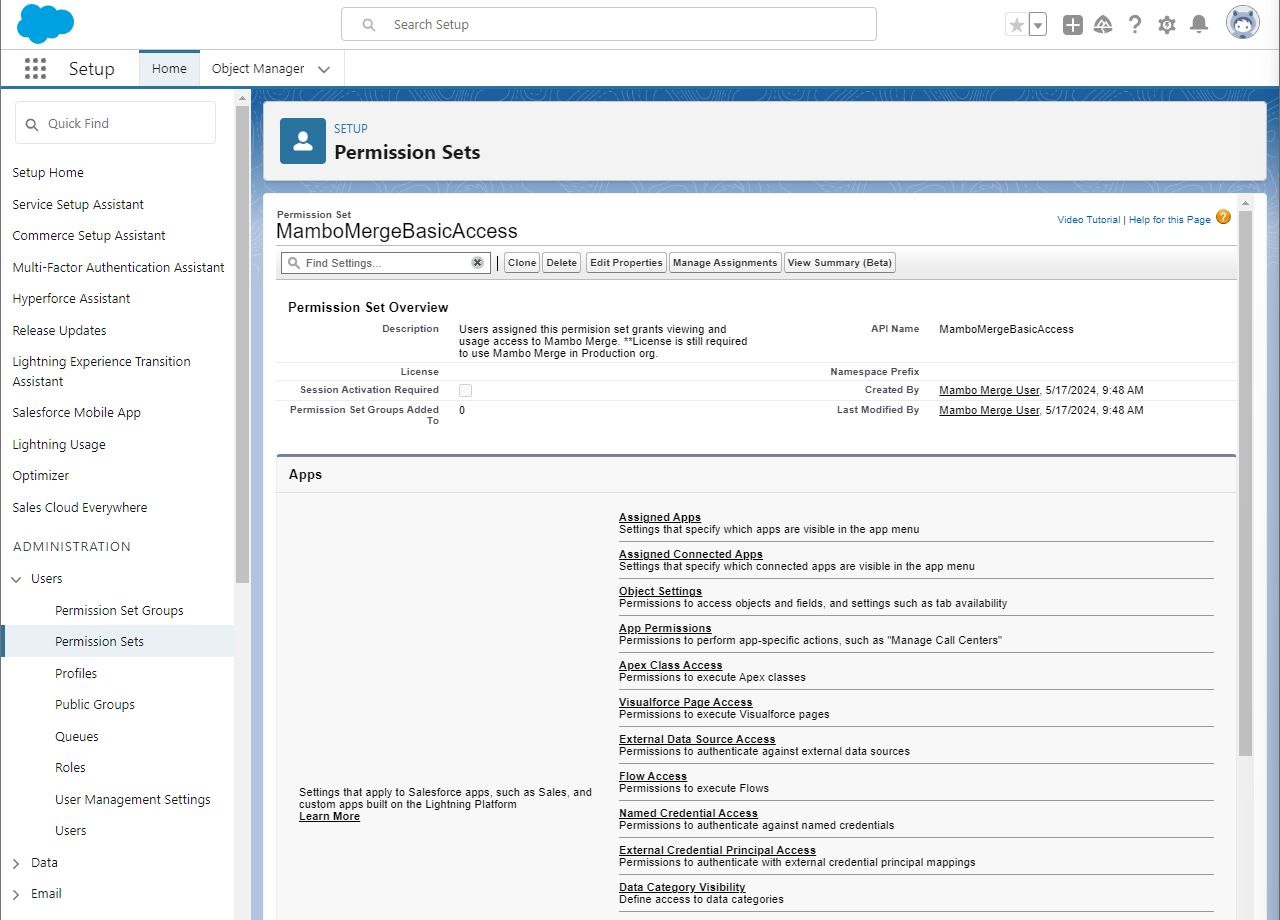1280x920 pixels.
Task: Open the Object Settings link
Action: pyautogui.click(x=660, y=591)
